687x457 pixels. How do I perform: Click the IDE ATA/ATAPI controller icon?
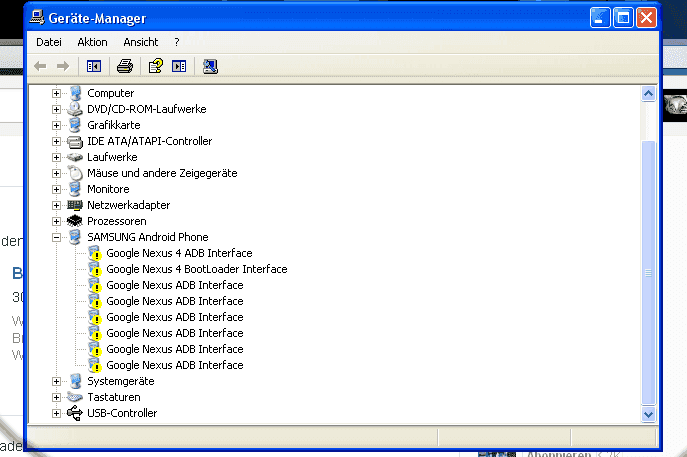click(x=75, y=141)
